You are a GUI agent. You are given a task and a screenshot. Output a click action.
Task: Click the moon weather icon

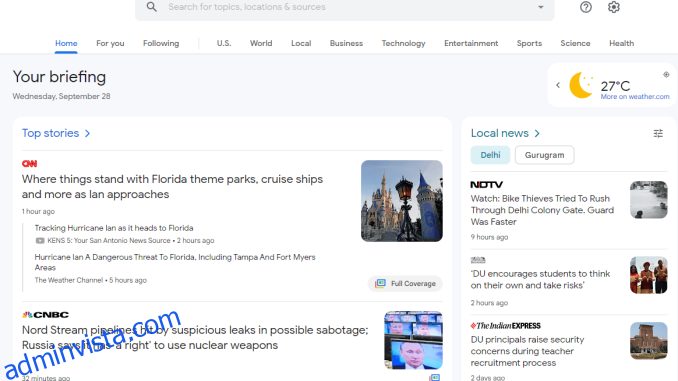pyautogui.click(x=581, y=85)
